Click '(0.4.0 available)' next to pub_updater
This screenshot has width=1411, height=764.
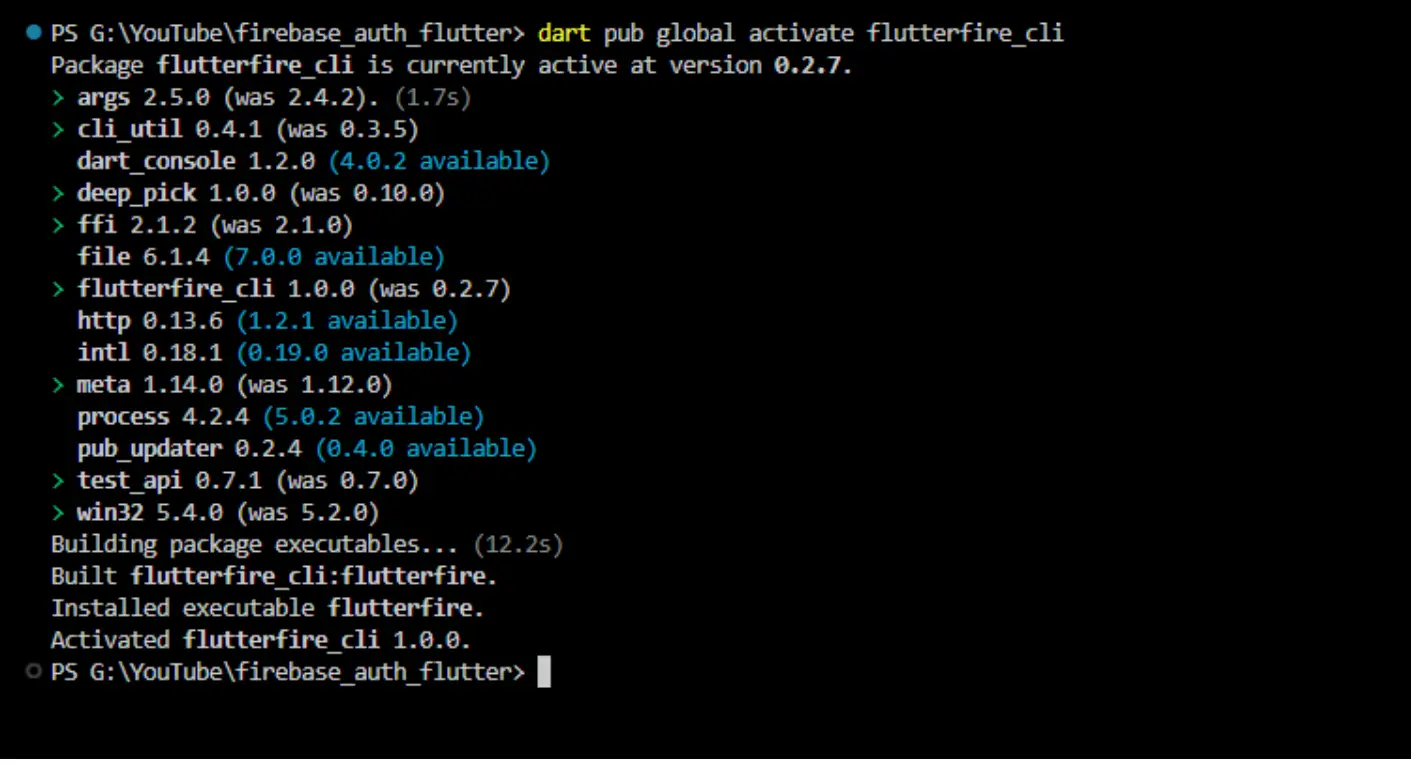coord(426,449)
